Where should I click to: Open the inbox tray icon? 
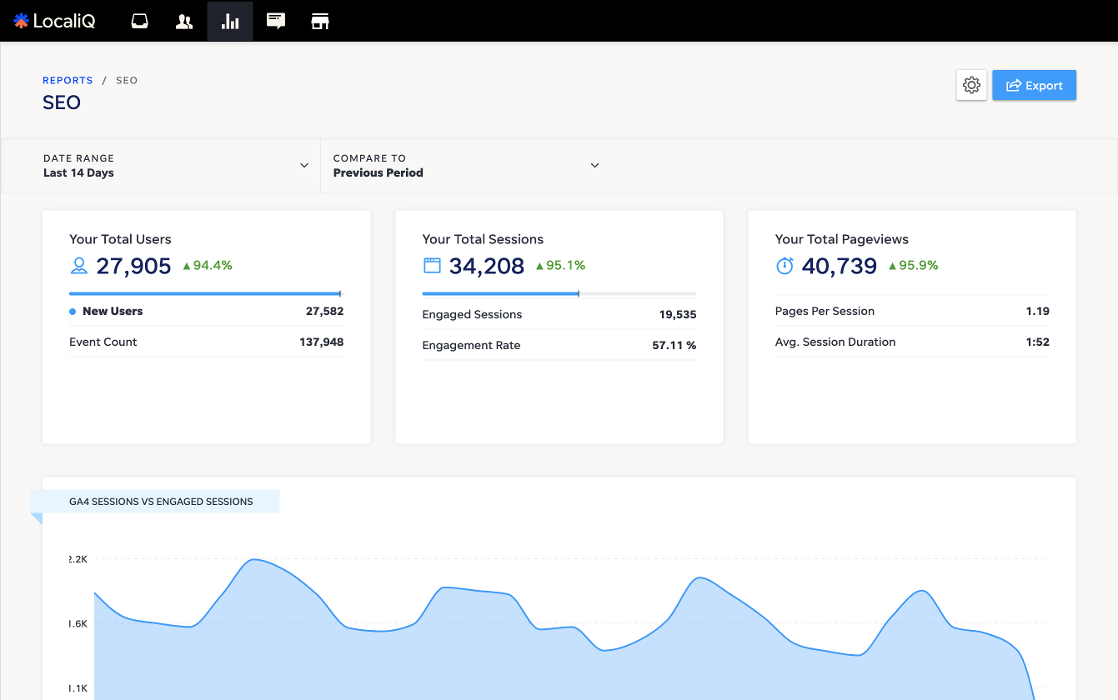tap(140, 21)
